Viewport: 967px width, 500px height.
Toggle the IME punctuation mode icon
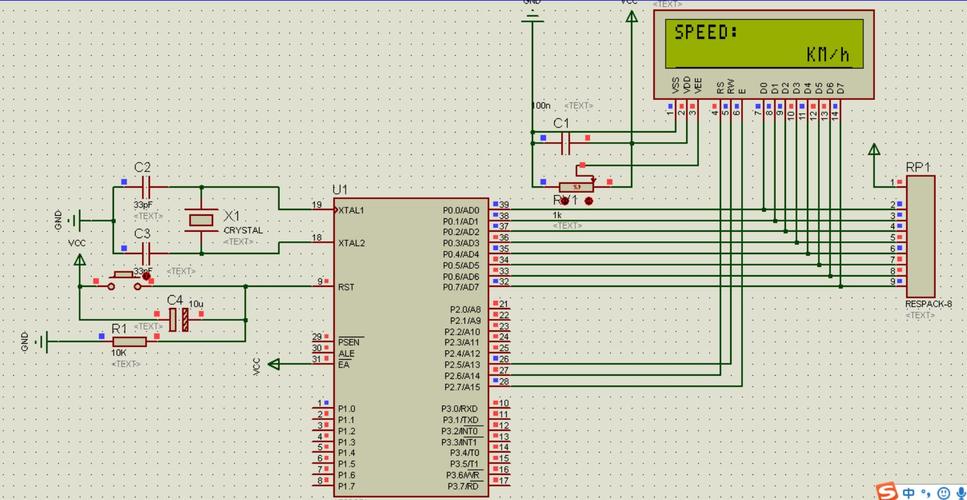926,492
